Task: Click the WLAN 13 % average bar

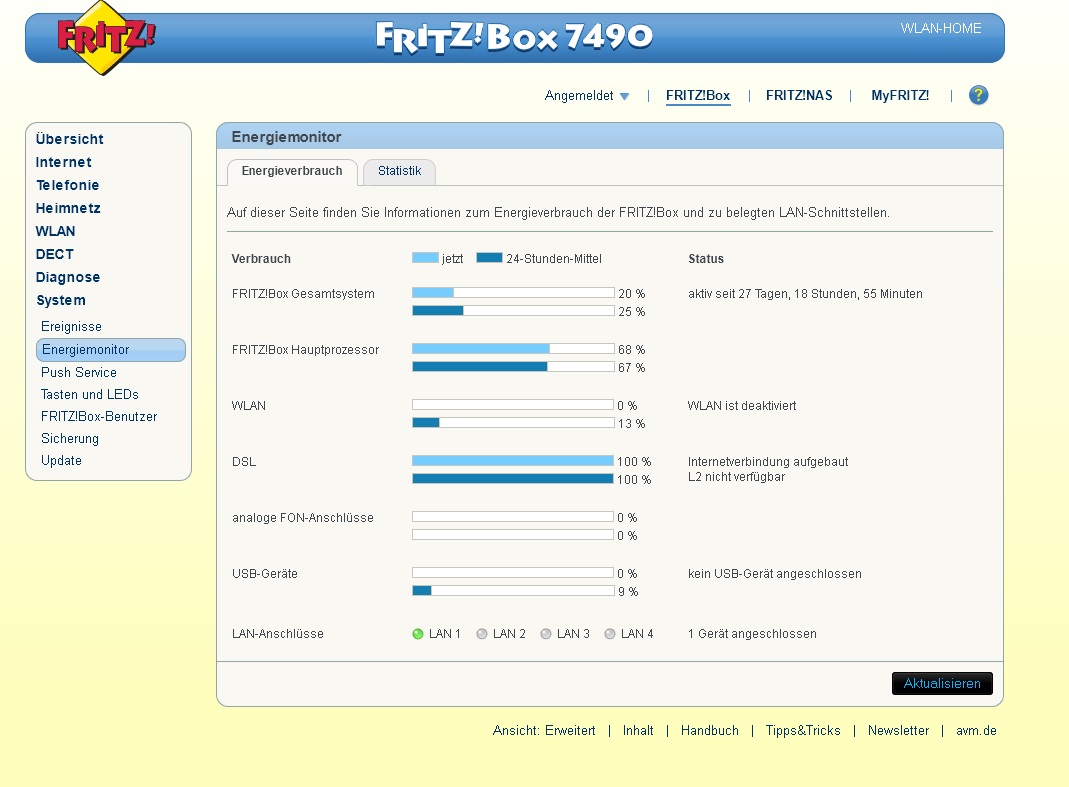Action: pyautogui.click(x=513, y=422)
